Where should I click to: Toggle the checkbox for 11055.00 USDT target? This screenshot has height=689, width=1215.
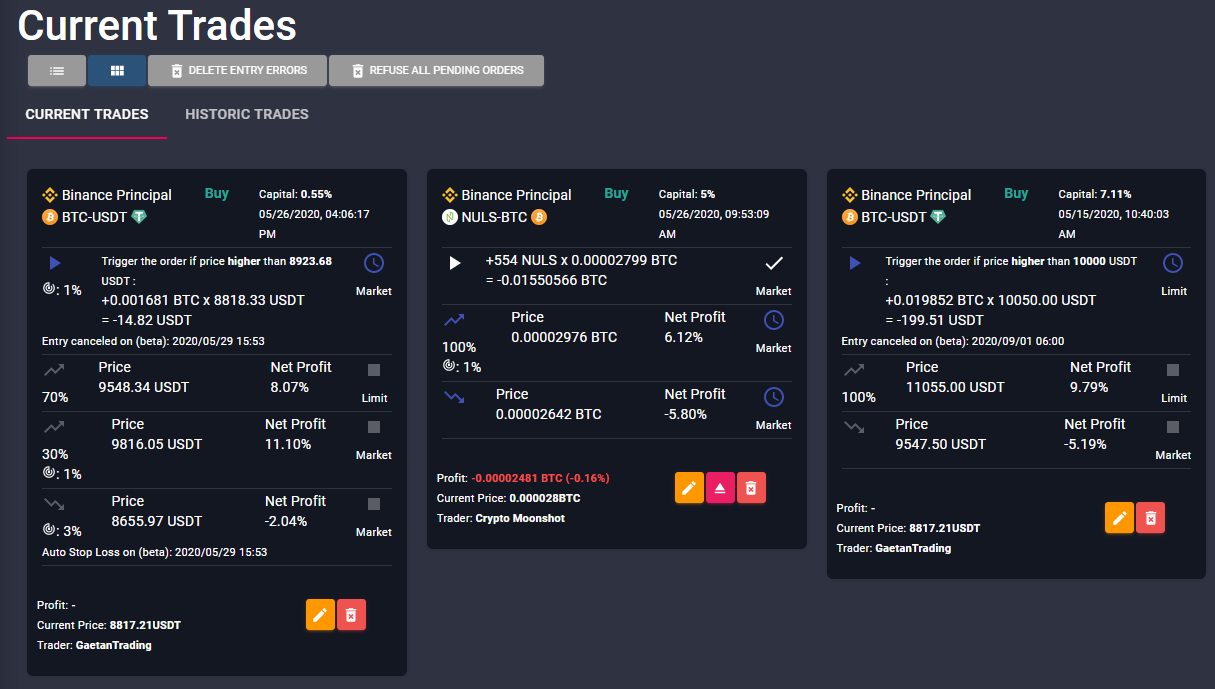tap(1173, 370)
